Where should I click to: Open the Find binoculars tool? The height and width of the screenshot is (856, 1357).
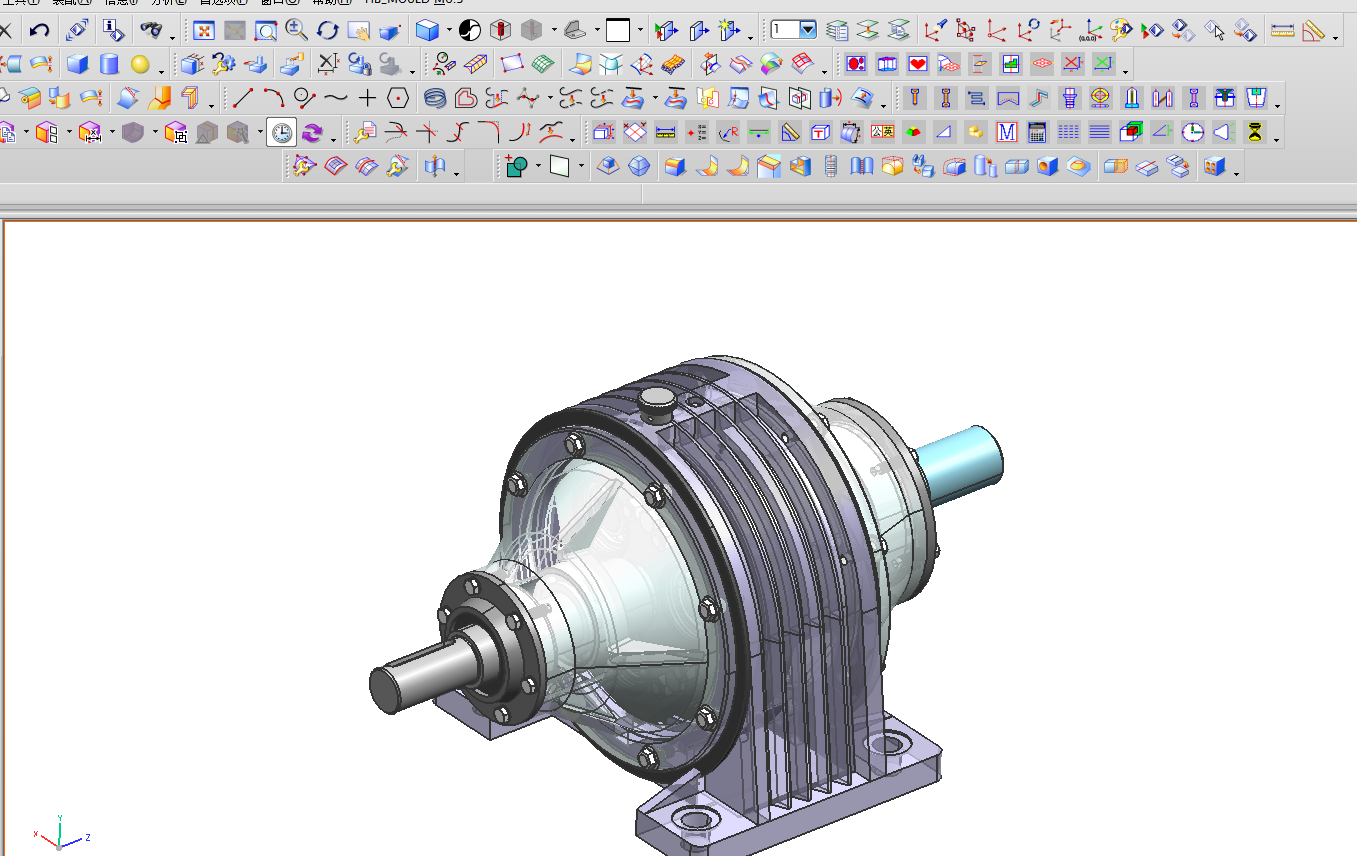coord(151,30)
